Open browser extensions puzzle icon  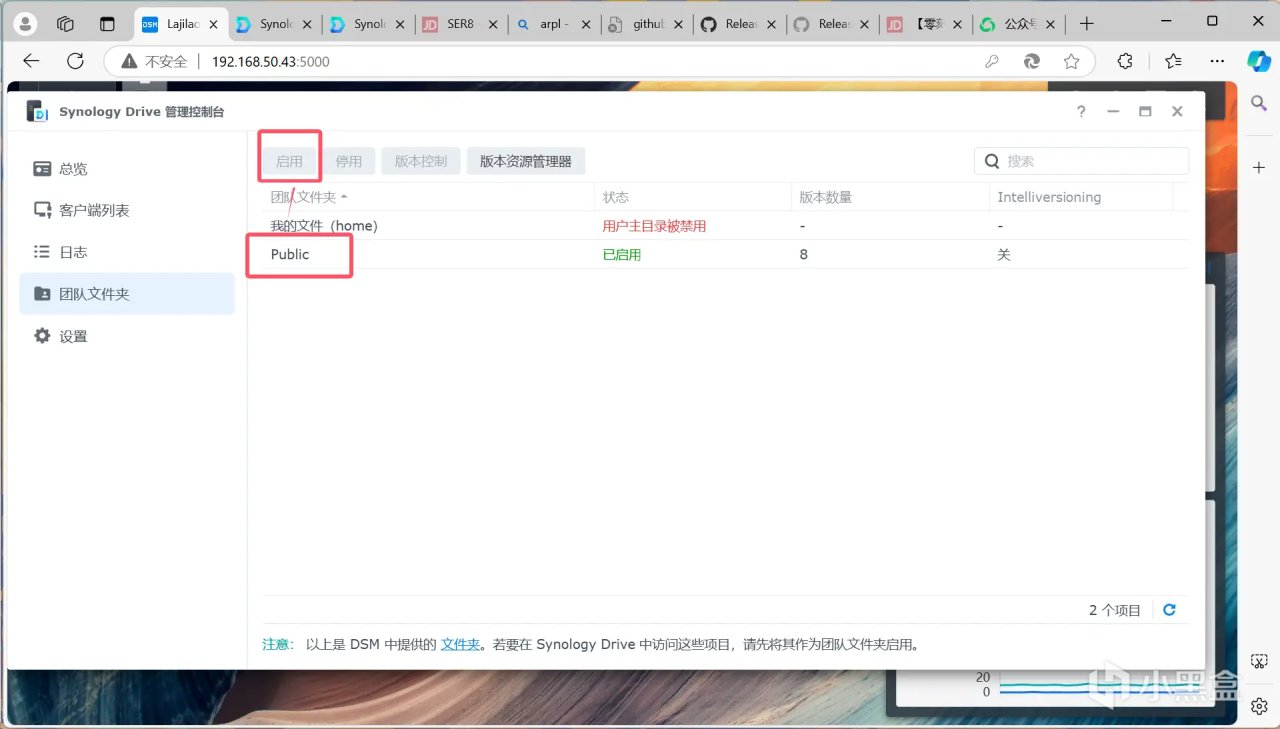[x=1125, y=62]
